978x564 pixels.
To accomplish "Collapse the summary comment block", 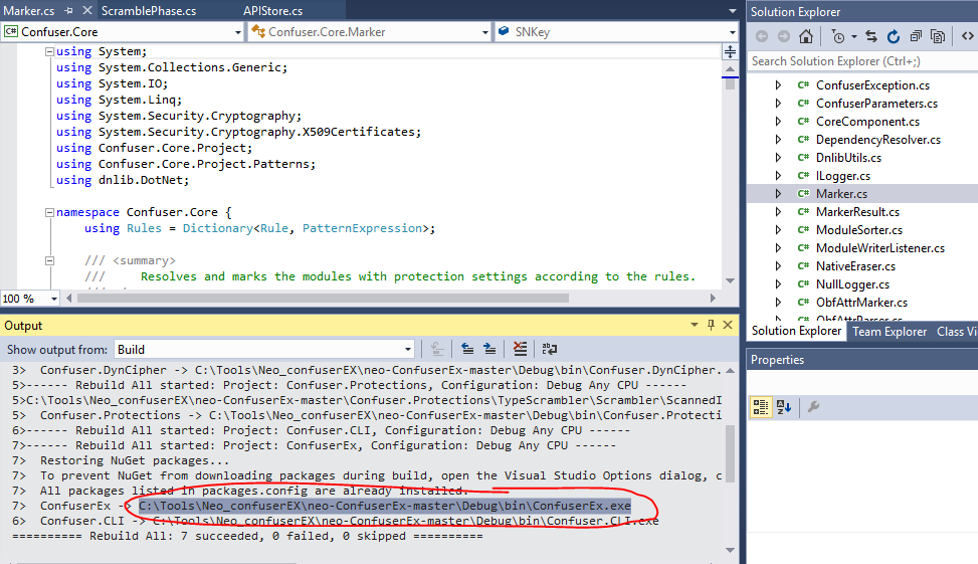I will point(49,261).
